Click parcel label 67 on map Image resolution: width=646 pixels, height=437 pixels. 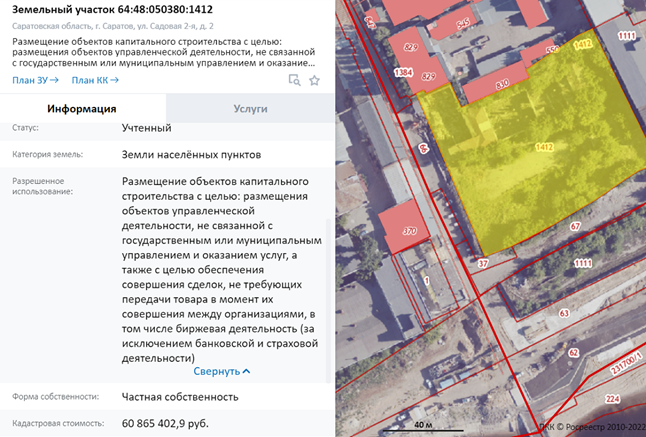[575, 227]
